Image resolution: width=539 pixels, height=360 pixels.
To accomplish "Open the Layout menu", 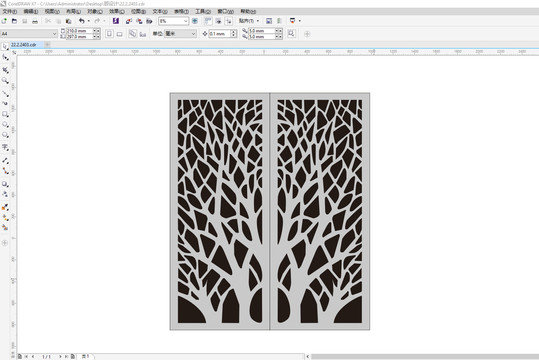I will click(x=73, y=11).
